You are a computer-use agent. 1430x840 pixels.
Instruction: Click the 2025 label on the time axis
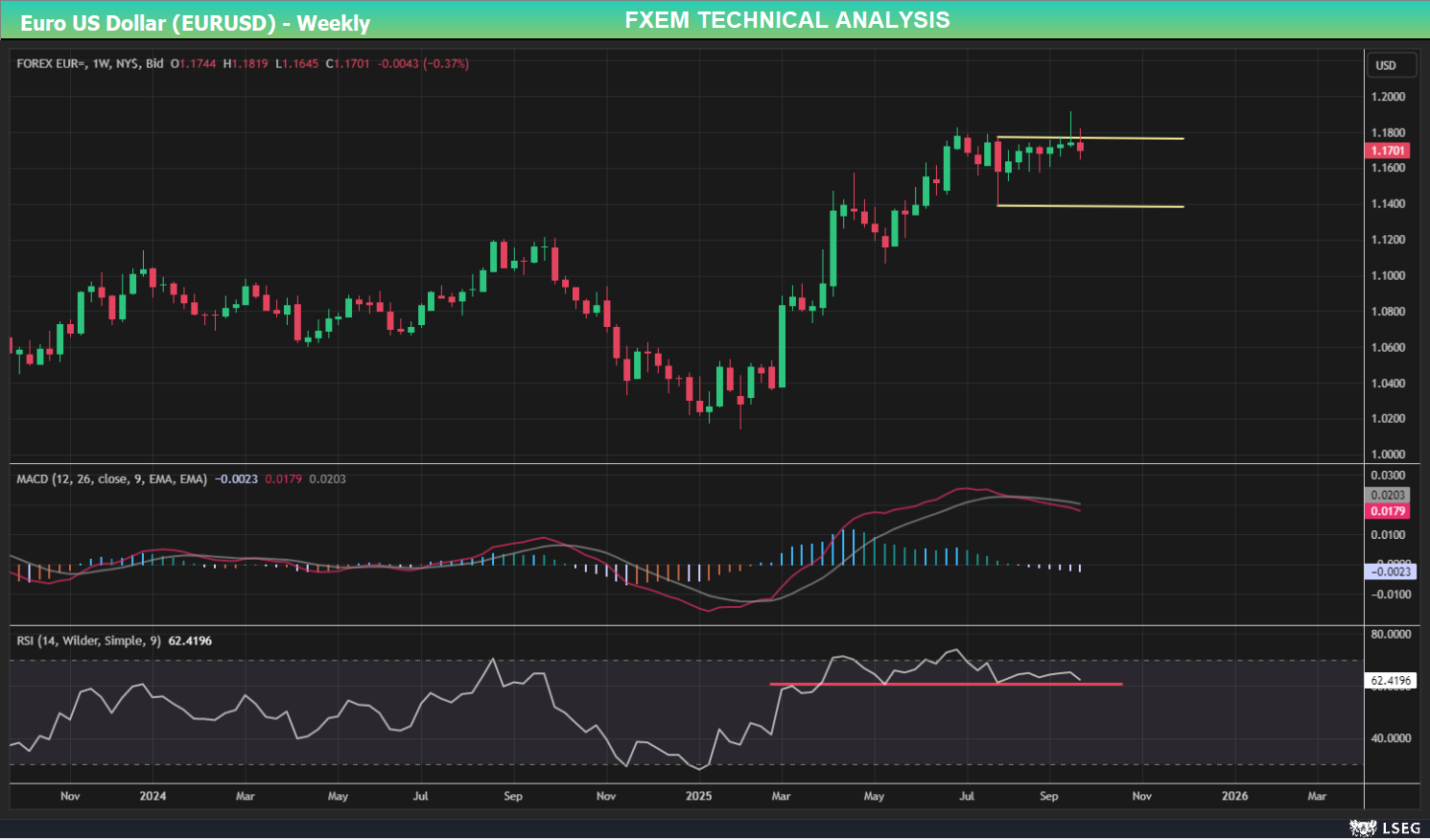pos(698,796)
